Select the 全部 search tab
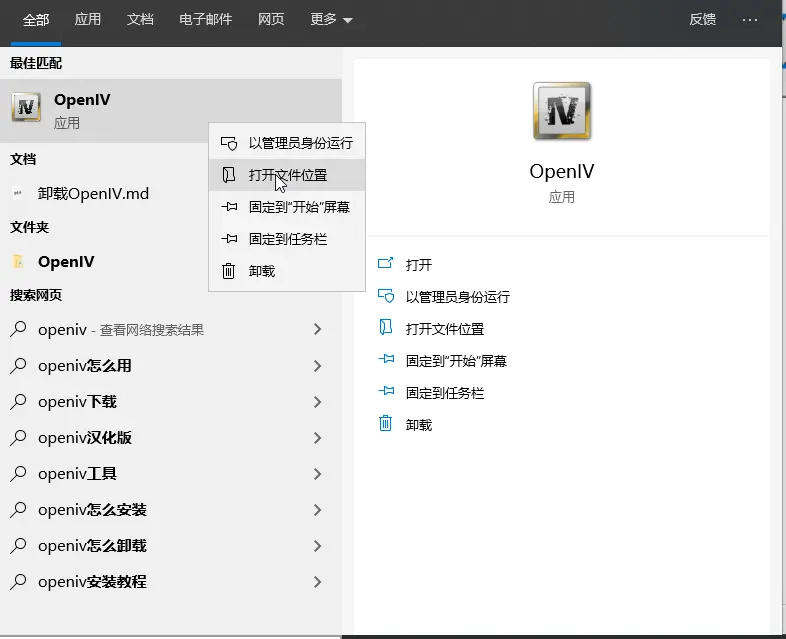This screenshot has height=639, width=786. click(x=36, y=20)
